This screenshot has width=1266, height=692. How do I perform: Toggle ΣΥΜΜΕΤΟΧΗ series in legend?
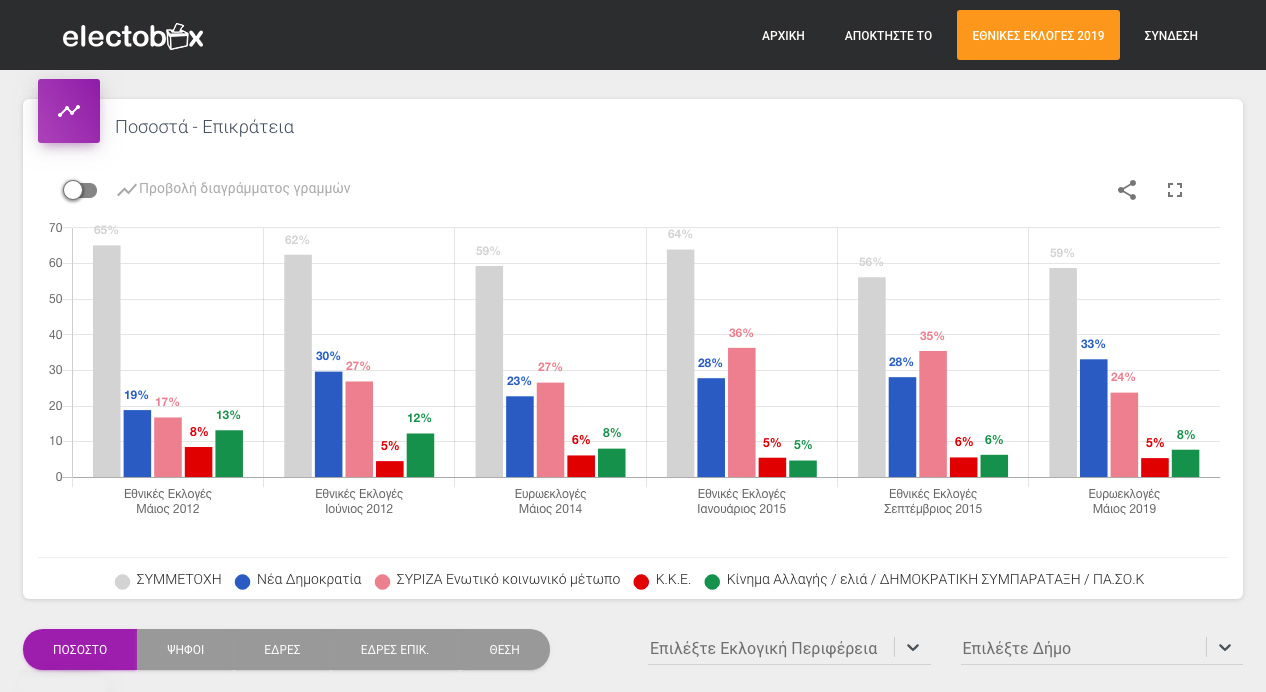[169, 580]
